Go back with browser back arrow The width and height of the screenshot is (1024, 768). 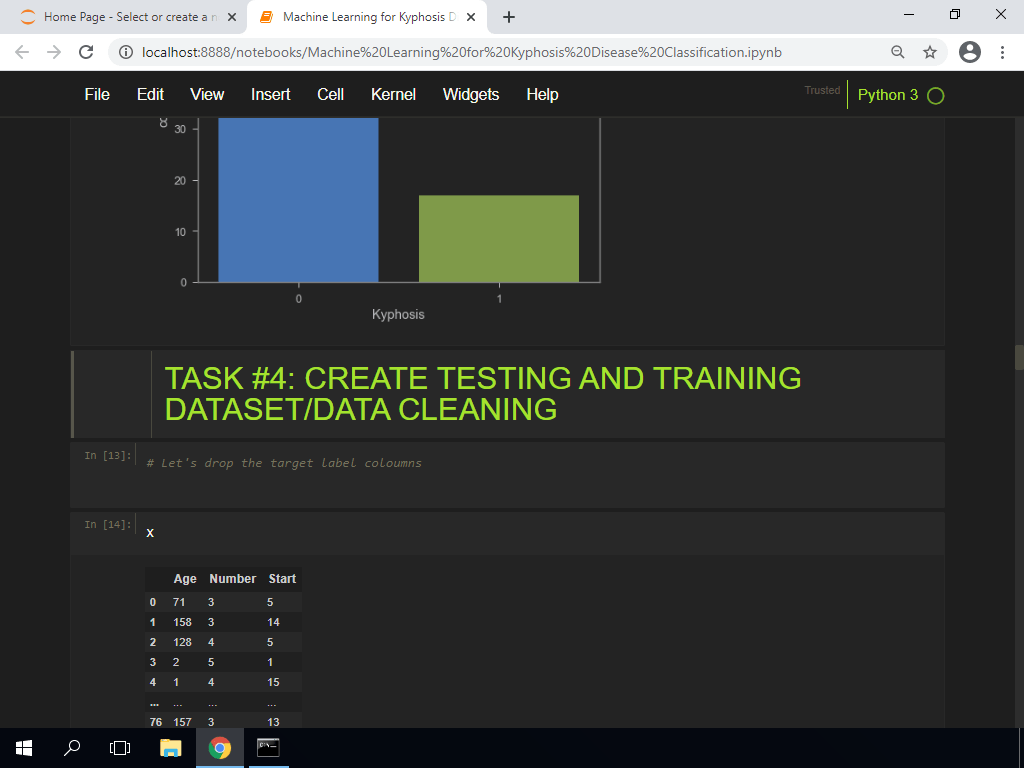point(22,52)
